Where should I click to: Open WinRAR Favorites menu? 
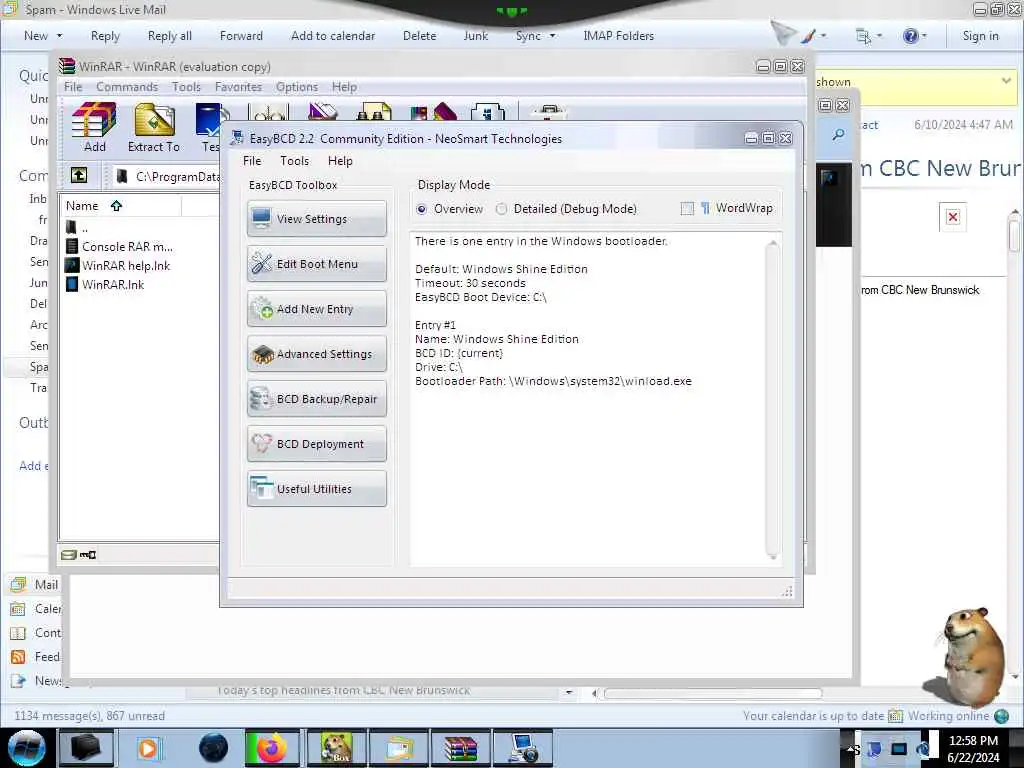click(x=238, y=87)
